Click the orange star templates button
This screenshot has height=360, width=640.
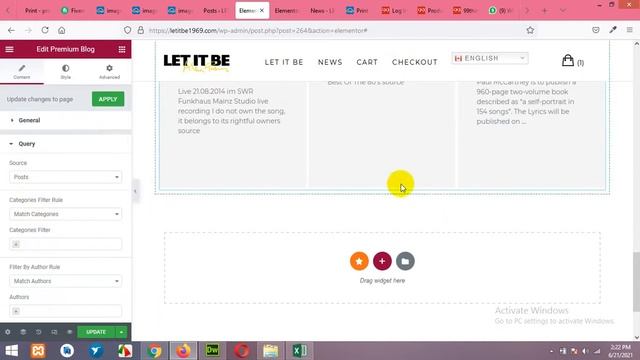359,261
